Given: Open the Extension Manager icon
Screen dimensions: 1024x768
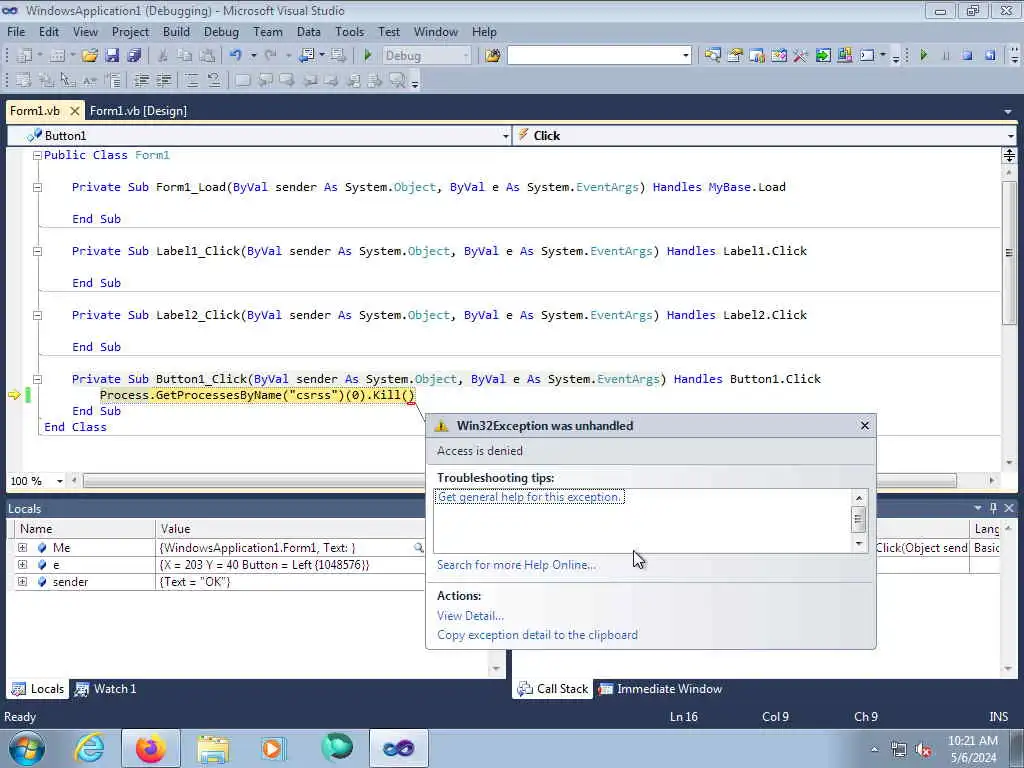Looking at the screenshot, I should (844, 56).
